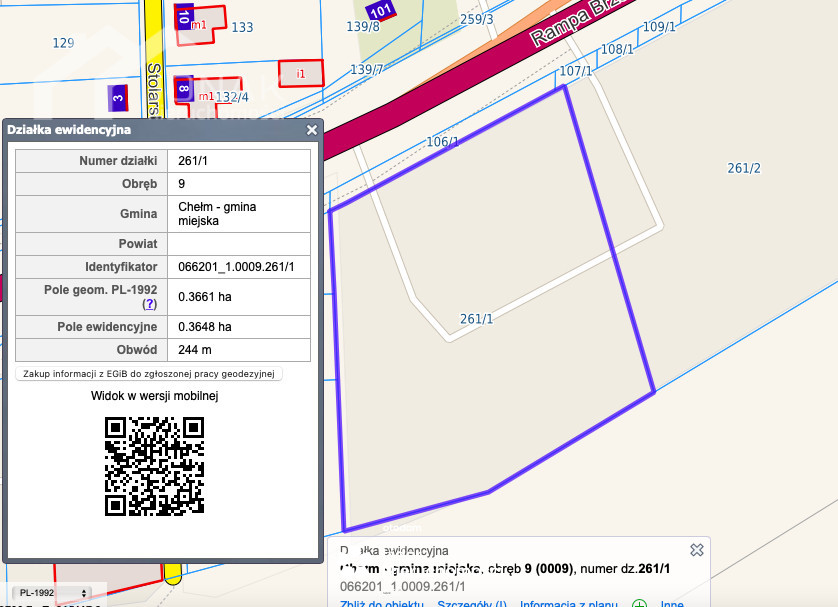Click the mobile version QR code
The image size is (838, 607).
155,466
